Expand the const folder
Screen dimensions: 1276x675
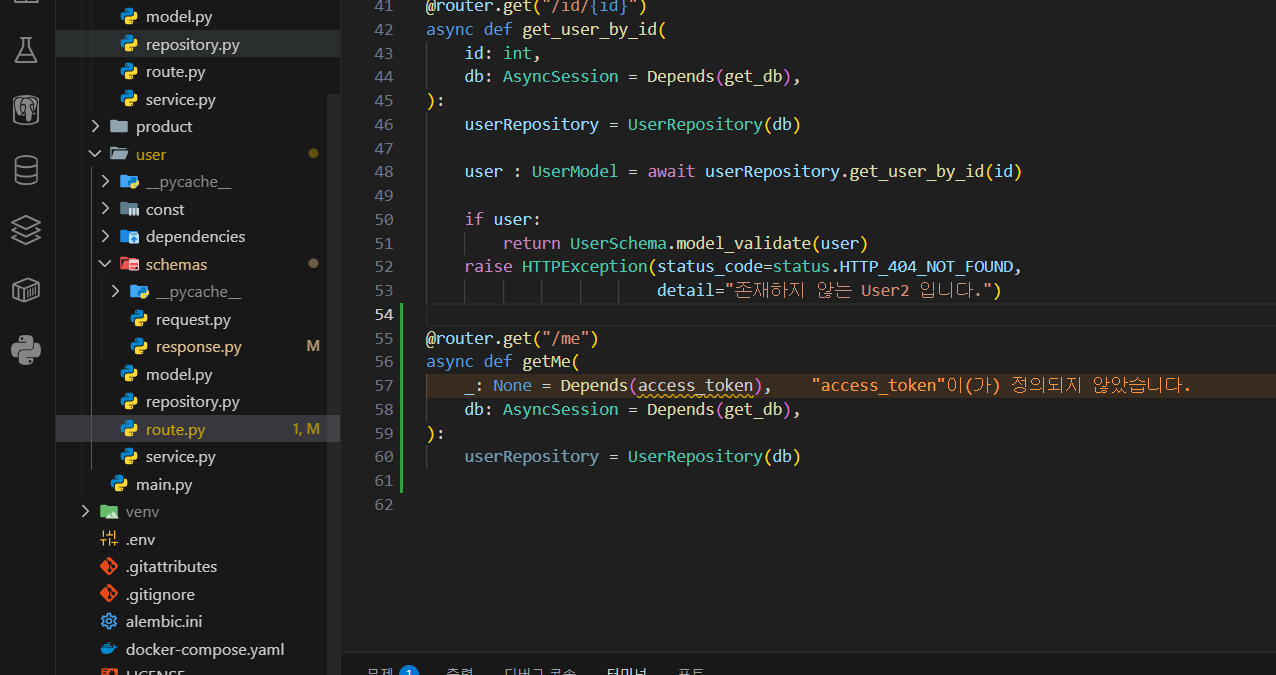coord(106,209)
